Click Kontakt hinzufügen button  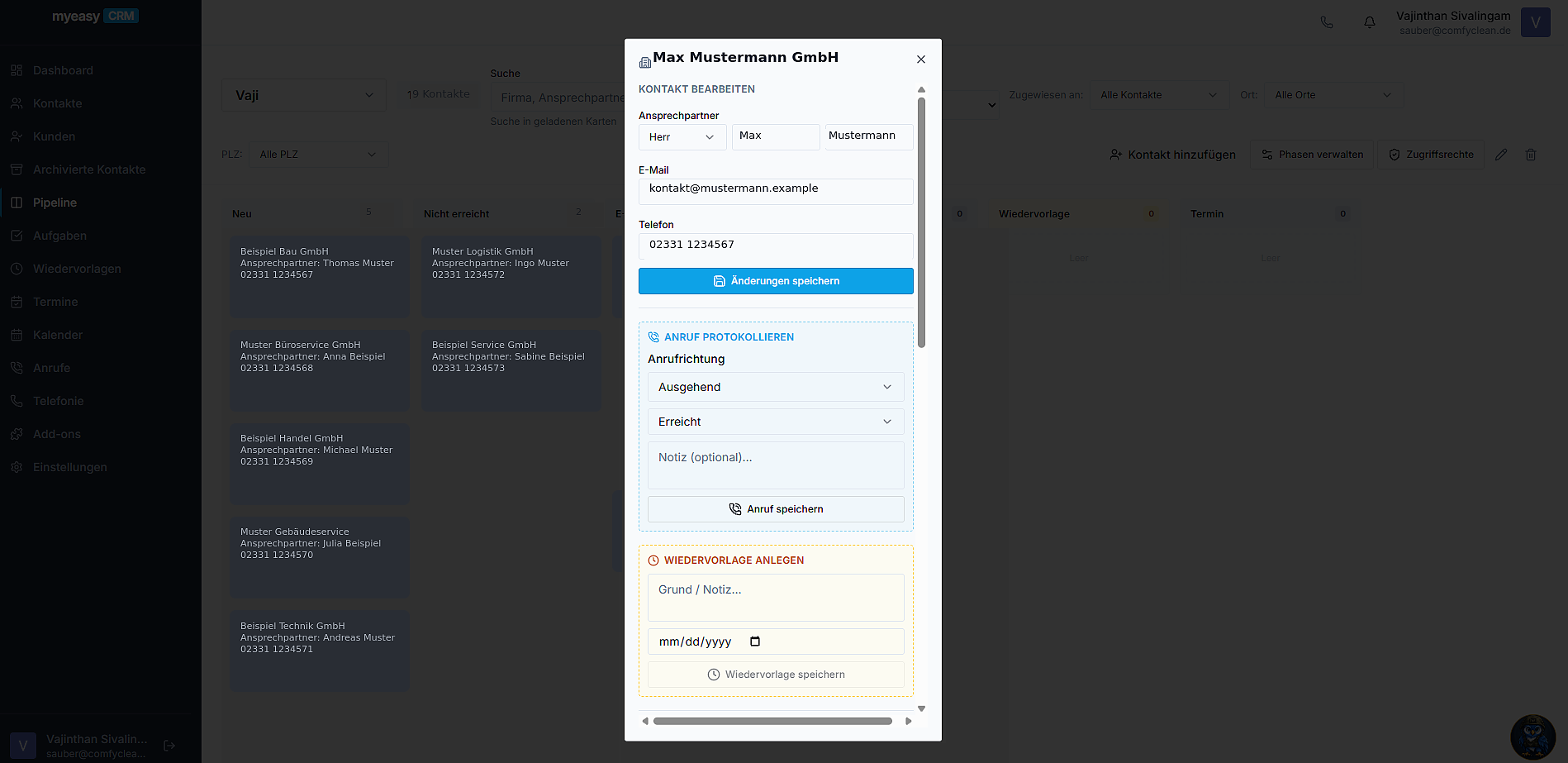point(1173,155)
